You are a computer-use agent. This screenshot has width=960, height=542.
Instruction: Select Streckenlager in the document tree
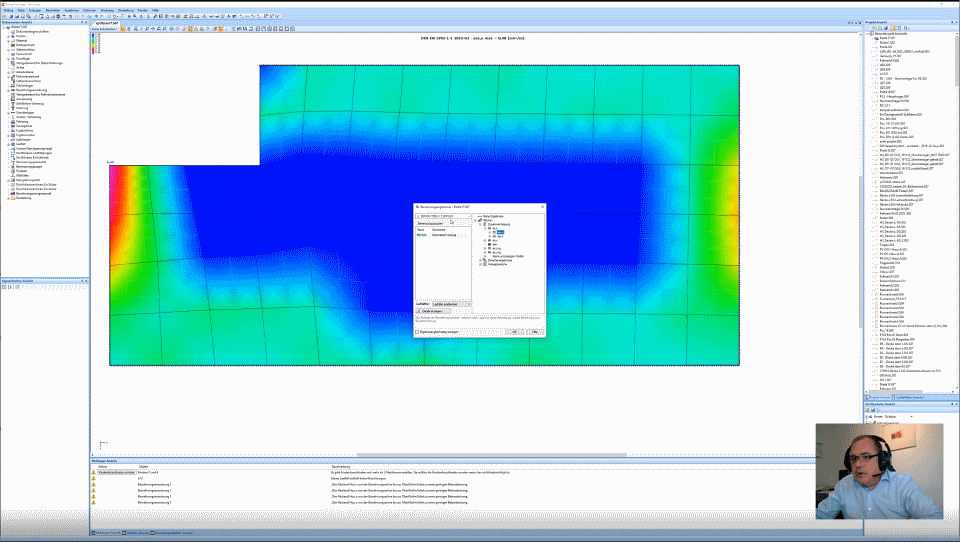point(25,112)
